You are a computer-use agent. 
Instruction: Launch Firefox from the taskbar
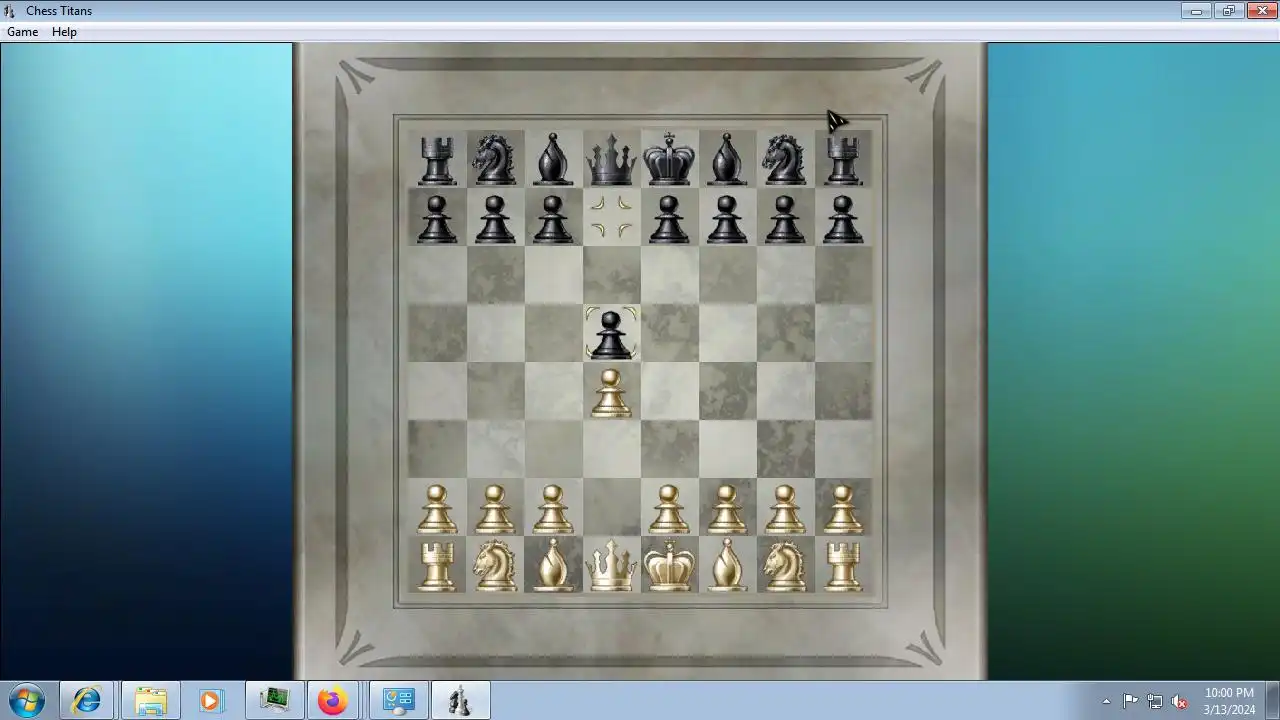tap(333, 701)
